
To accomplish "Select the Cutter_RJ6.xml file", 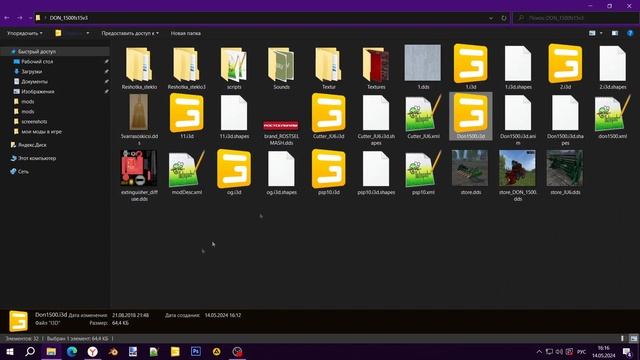I will (423, 117).
